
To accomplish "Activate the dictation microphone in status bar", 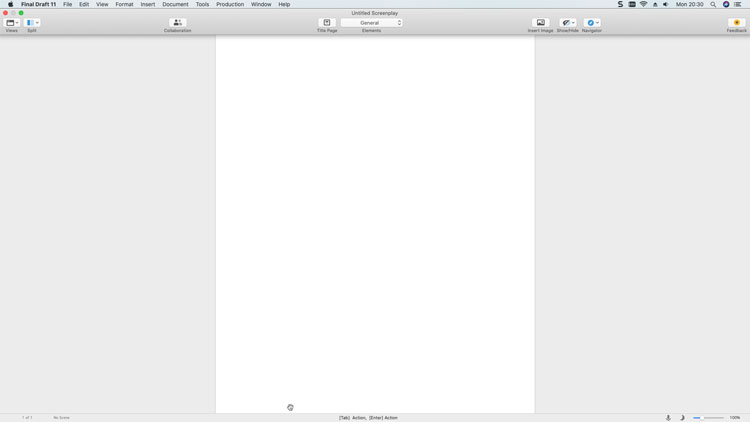I will coord(668,418).
